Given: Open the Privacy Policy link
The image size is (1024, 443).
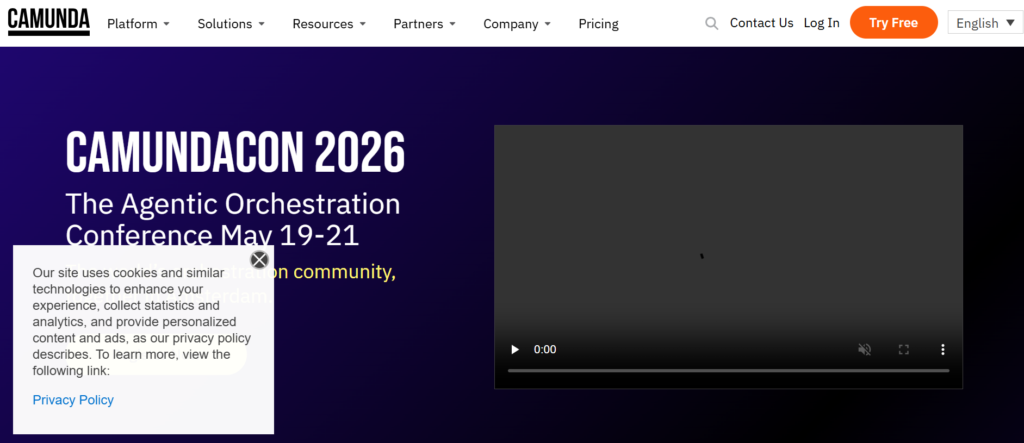Looking at the screenshot, I should 73,400.
